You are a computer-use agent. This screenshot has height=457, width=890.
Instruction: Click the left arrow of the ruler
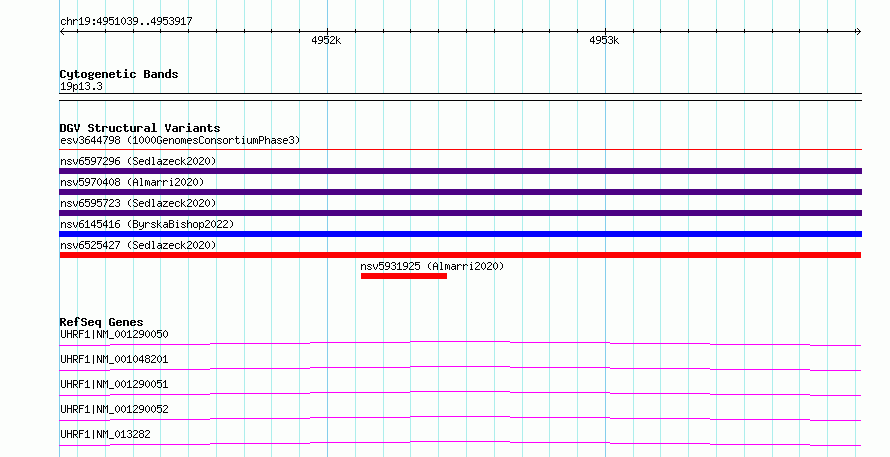click(62, 32)
